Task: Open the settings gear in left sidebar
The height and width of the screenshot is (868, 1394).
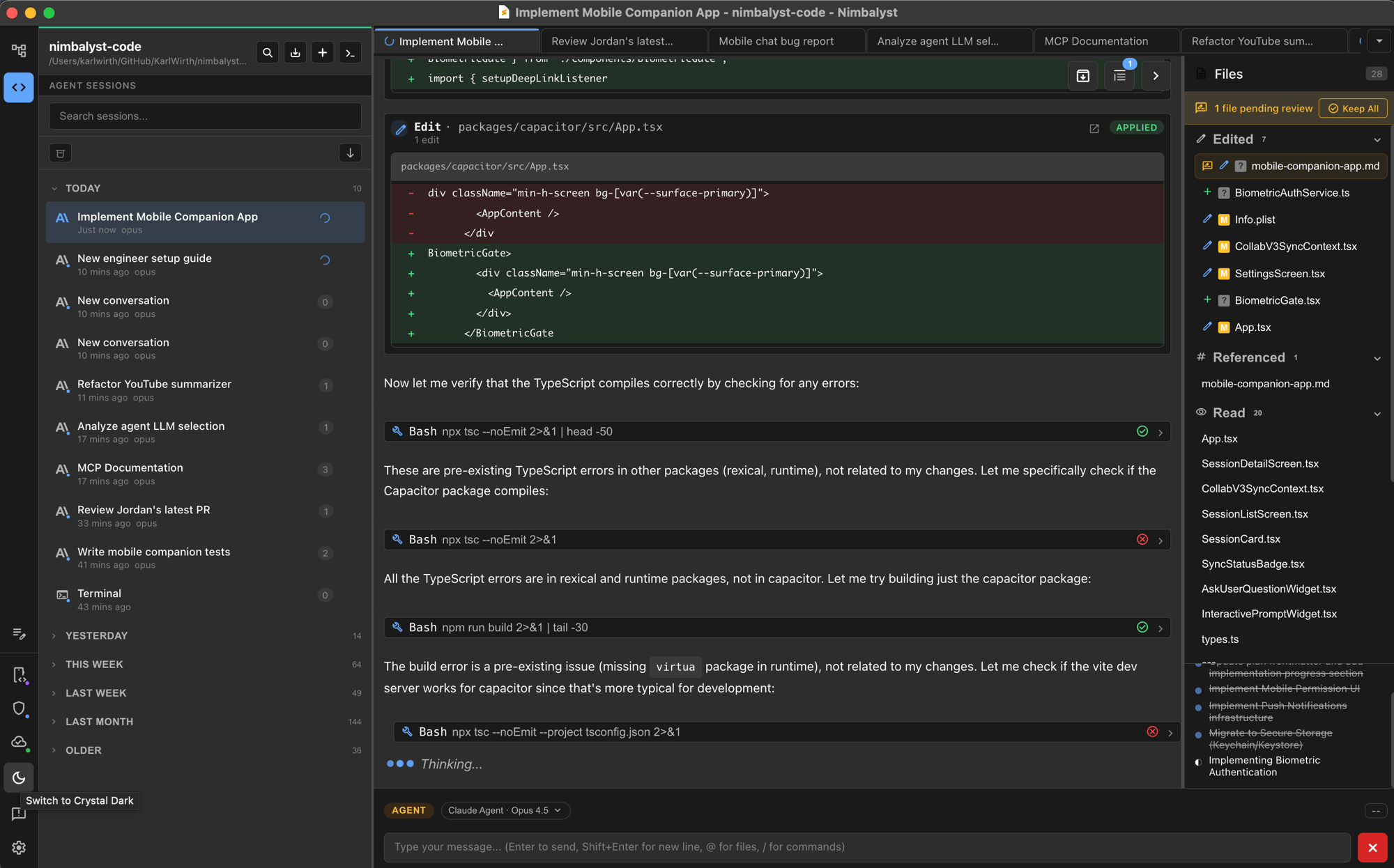Action: coord(19,847)
